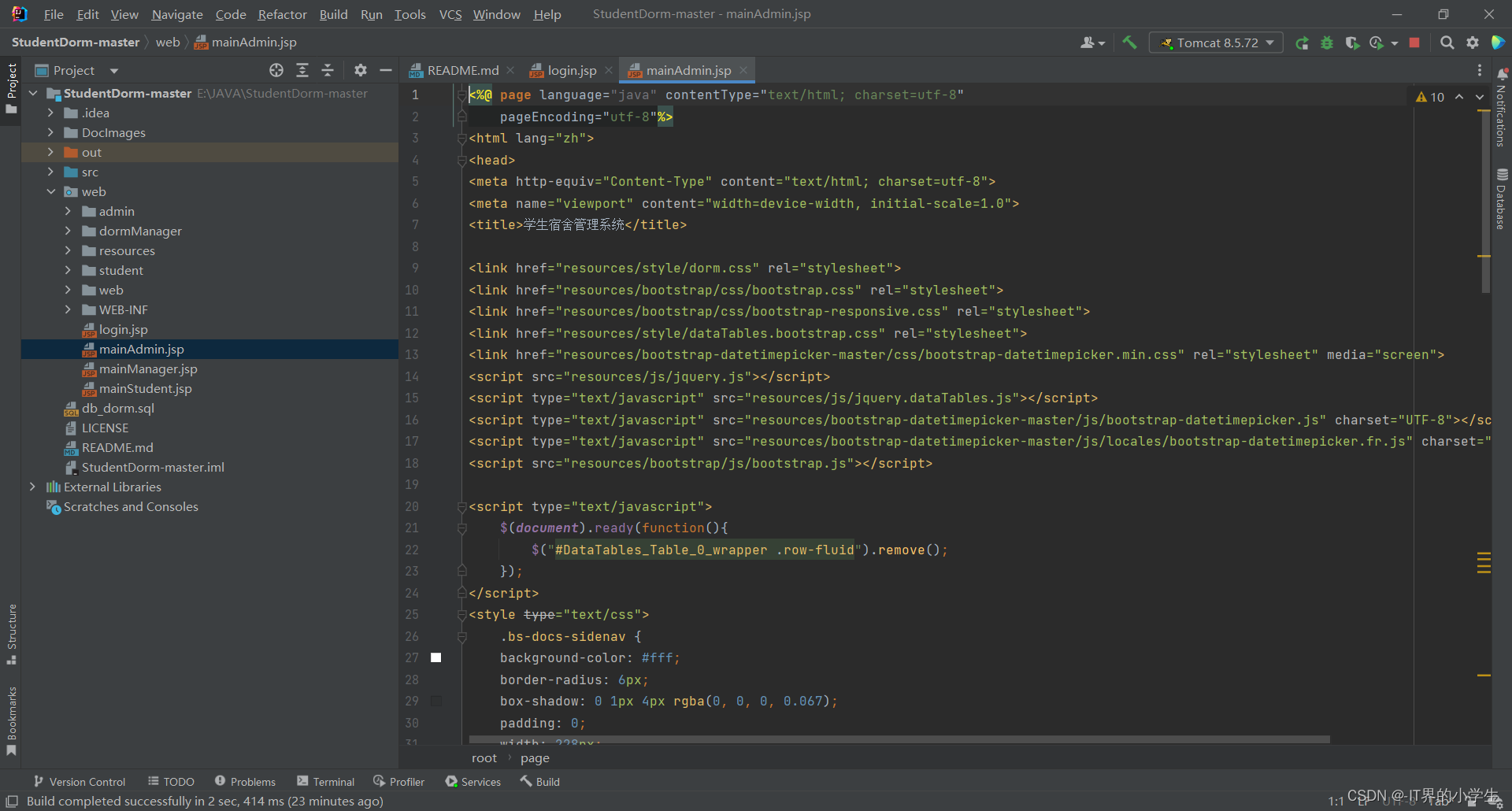Open the Terminal tool window
This screenshot has height=811, width=1512.
click(x=326, y=781)
